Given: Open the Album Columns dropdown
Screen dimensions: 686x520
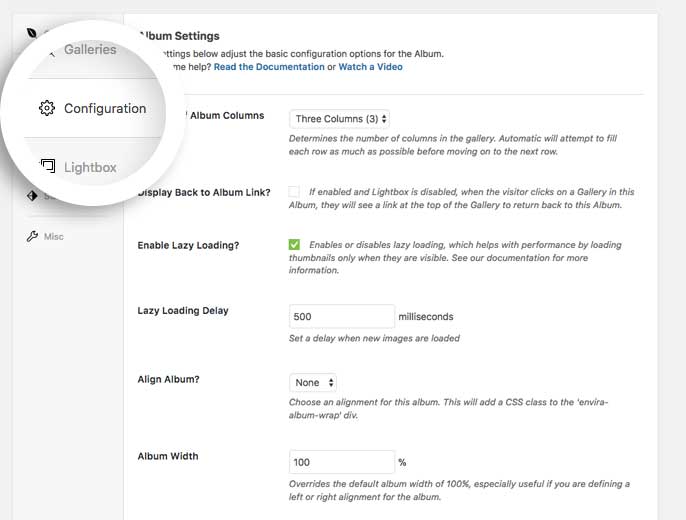Looking at the screenshot, I should coord(340,119).
